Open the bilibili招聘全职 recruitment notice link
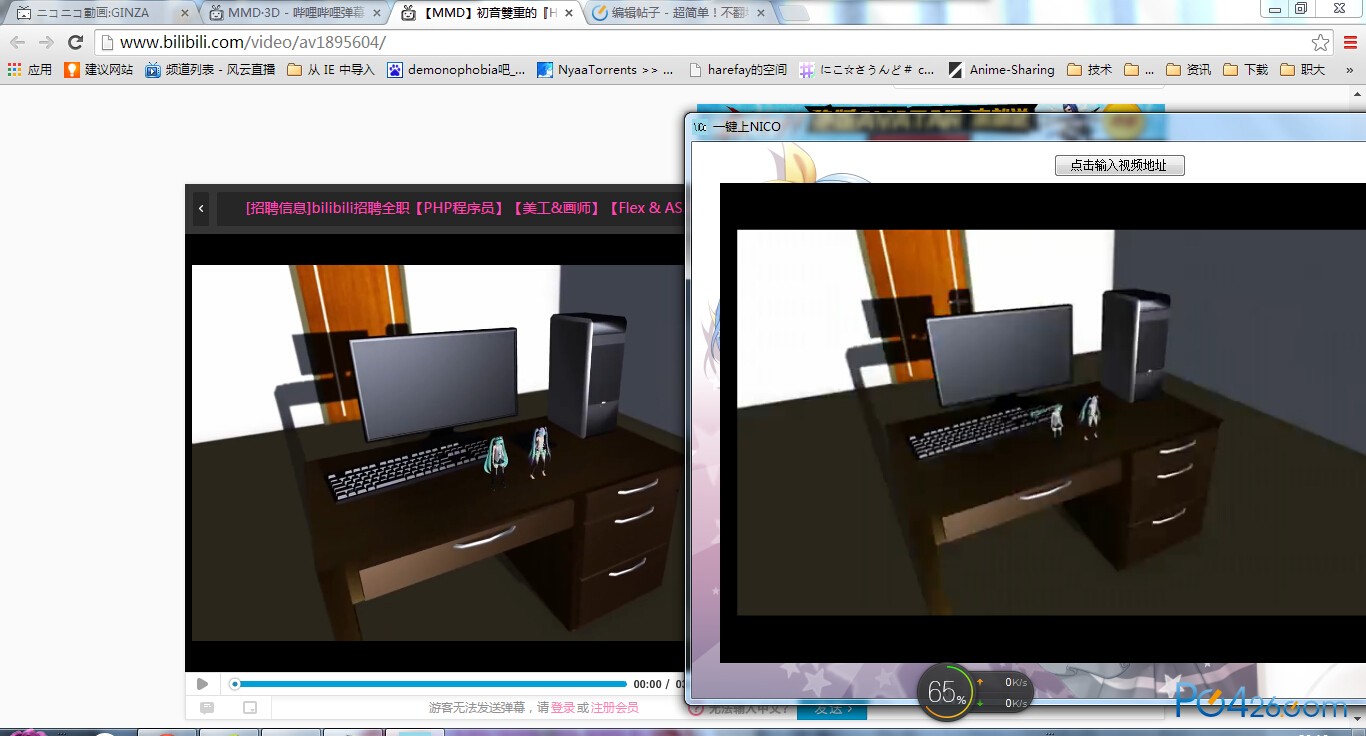The width and height of the screenshot is (1366, 736). click(x=463, y=208)
